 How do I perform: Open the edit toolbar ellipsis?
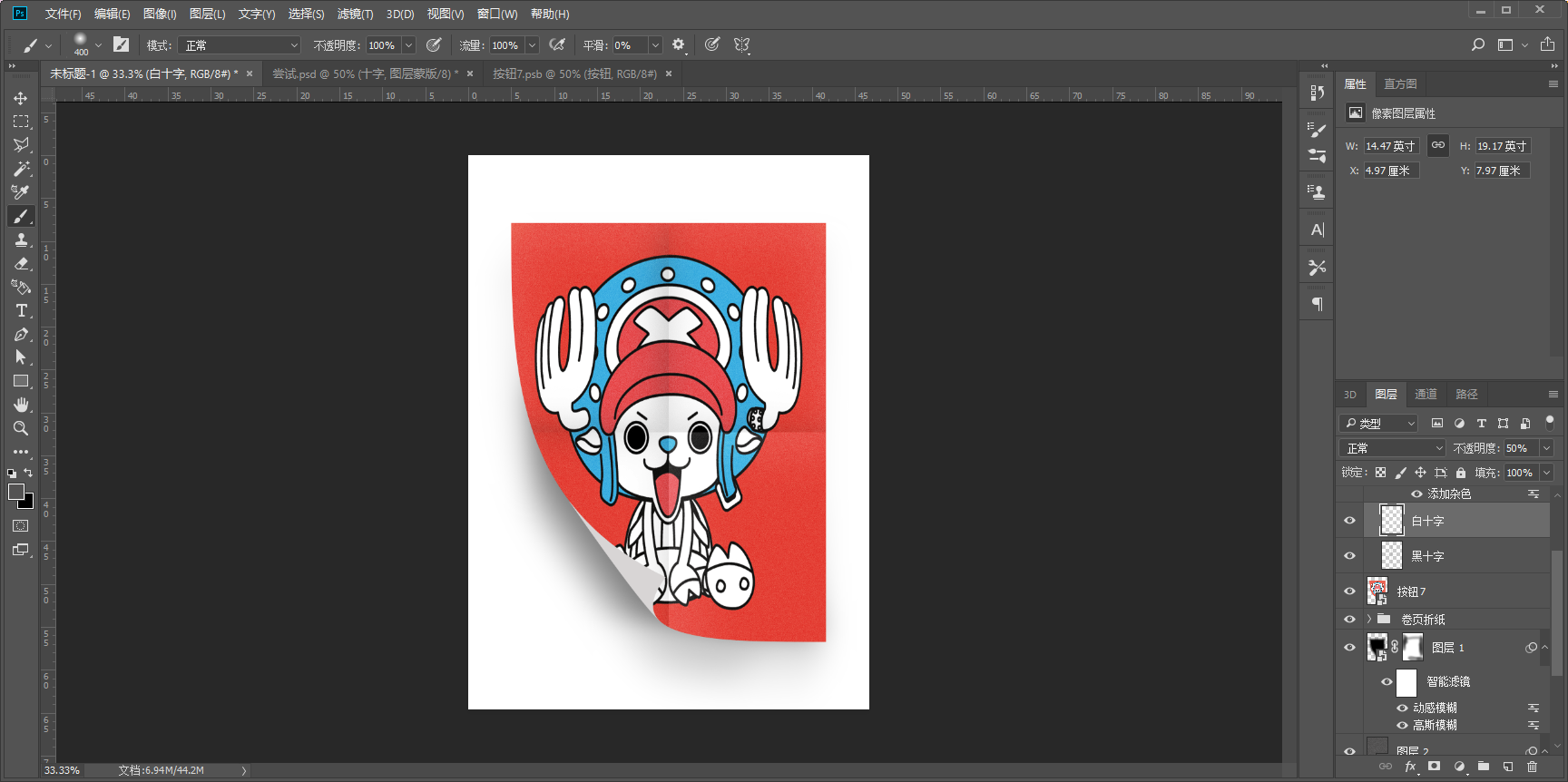(21, 452)
